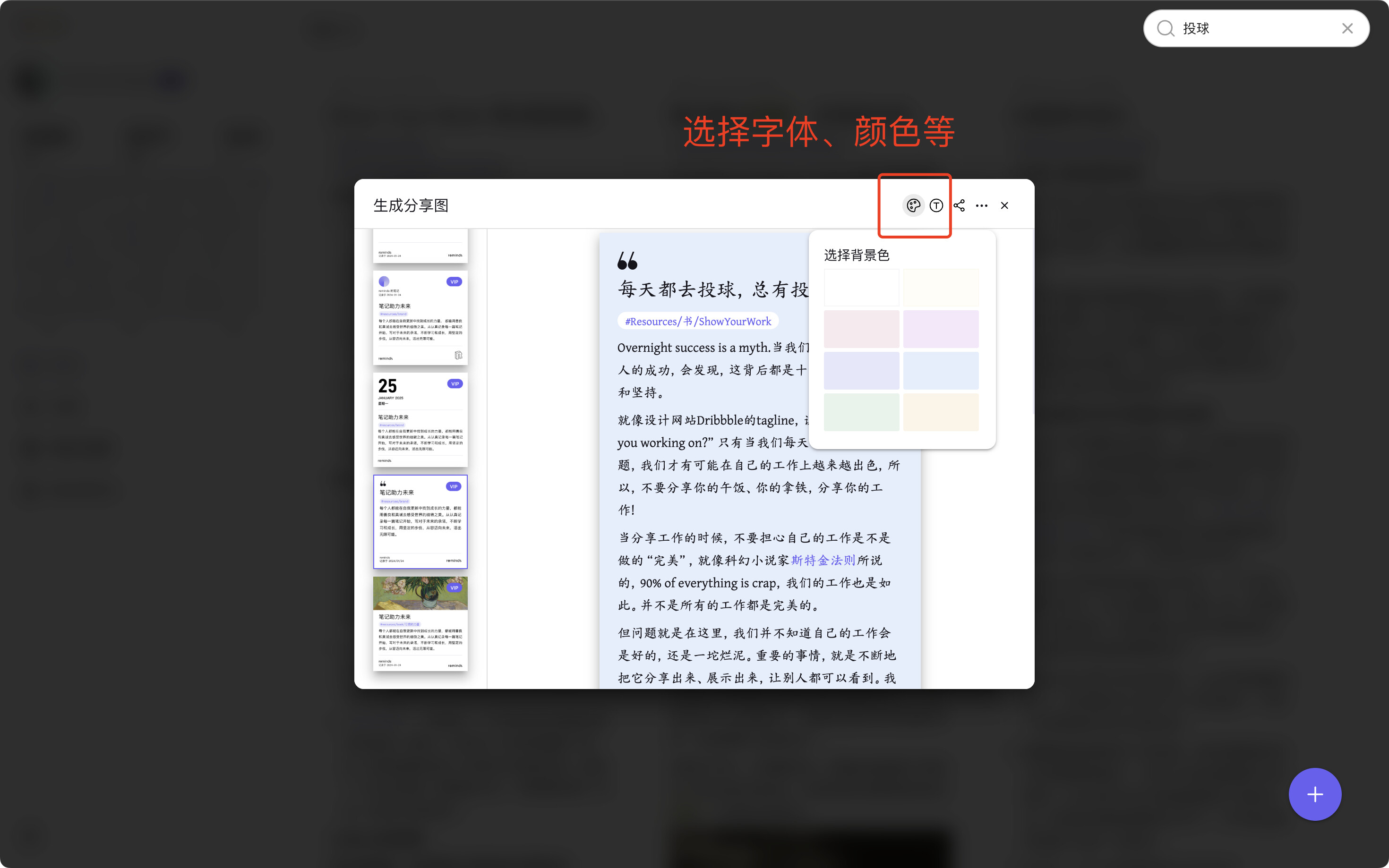
Task: Close the share image dialog
Action: pos(1004,205)
